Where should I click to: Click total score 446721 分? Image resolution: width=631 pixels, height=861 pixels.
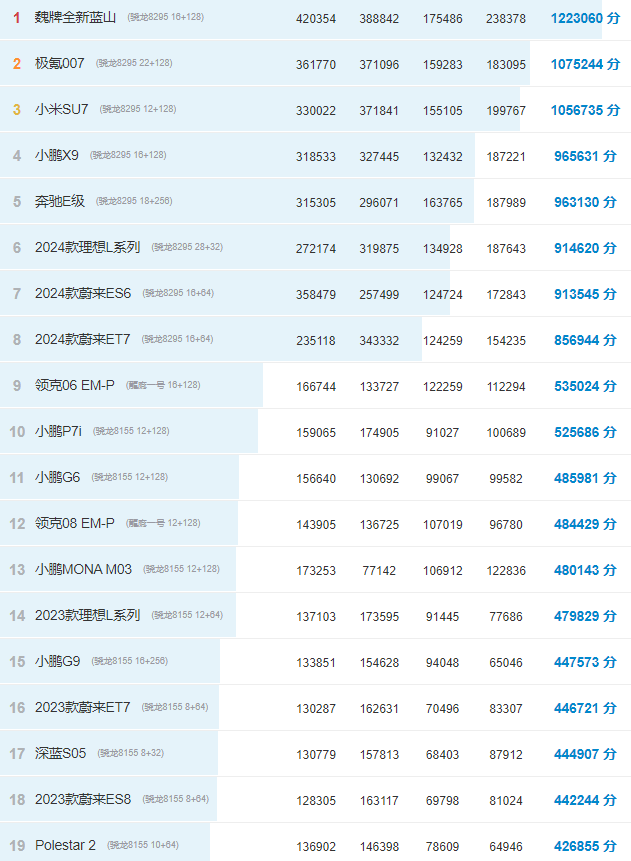pyautogui.click(x=585, y=708)
